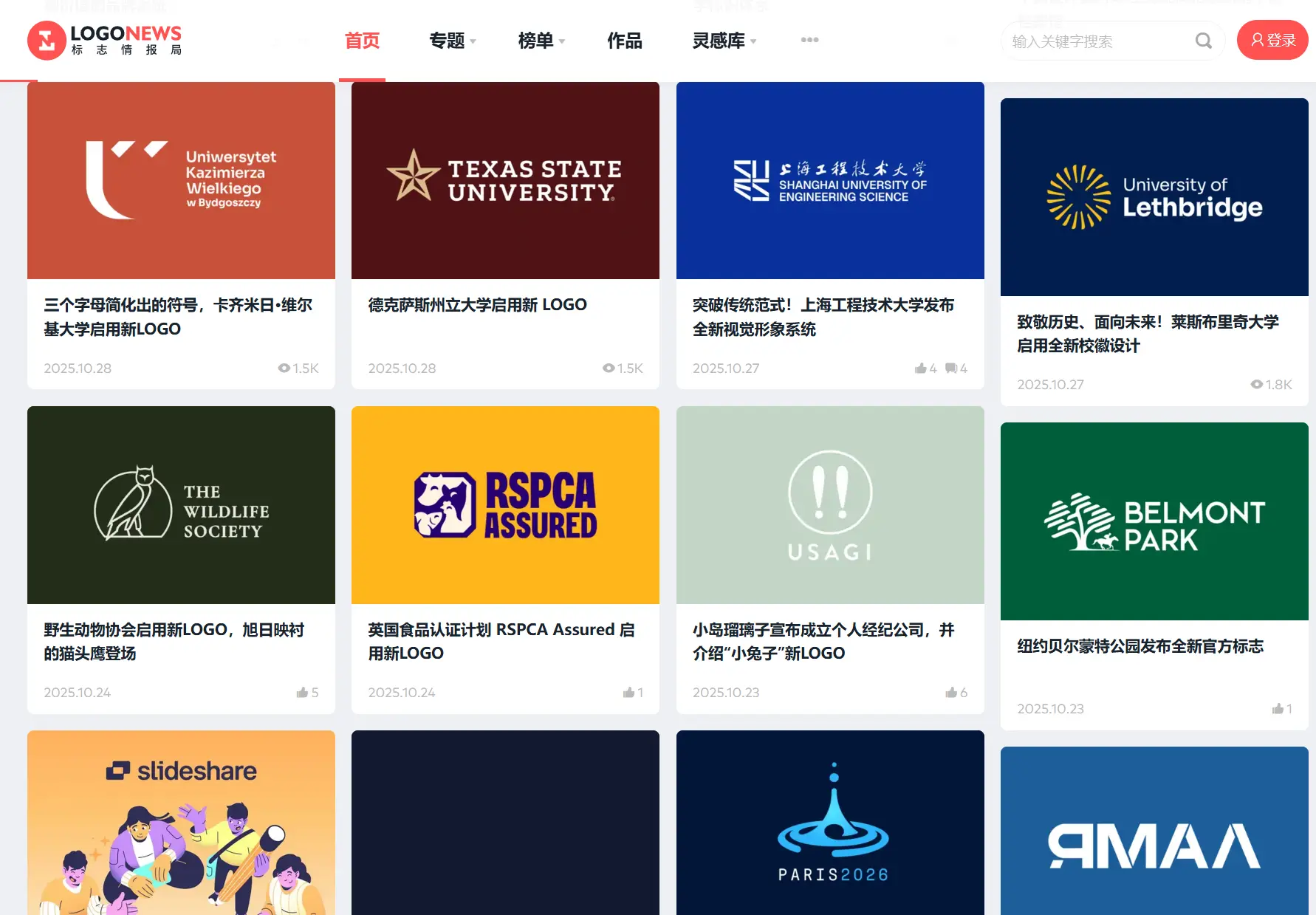Open the 作品 navigation item
The height and width of the screenshot is (915, 1316).
tap(624, 41)
